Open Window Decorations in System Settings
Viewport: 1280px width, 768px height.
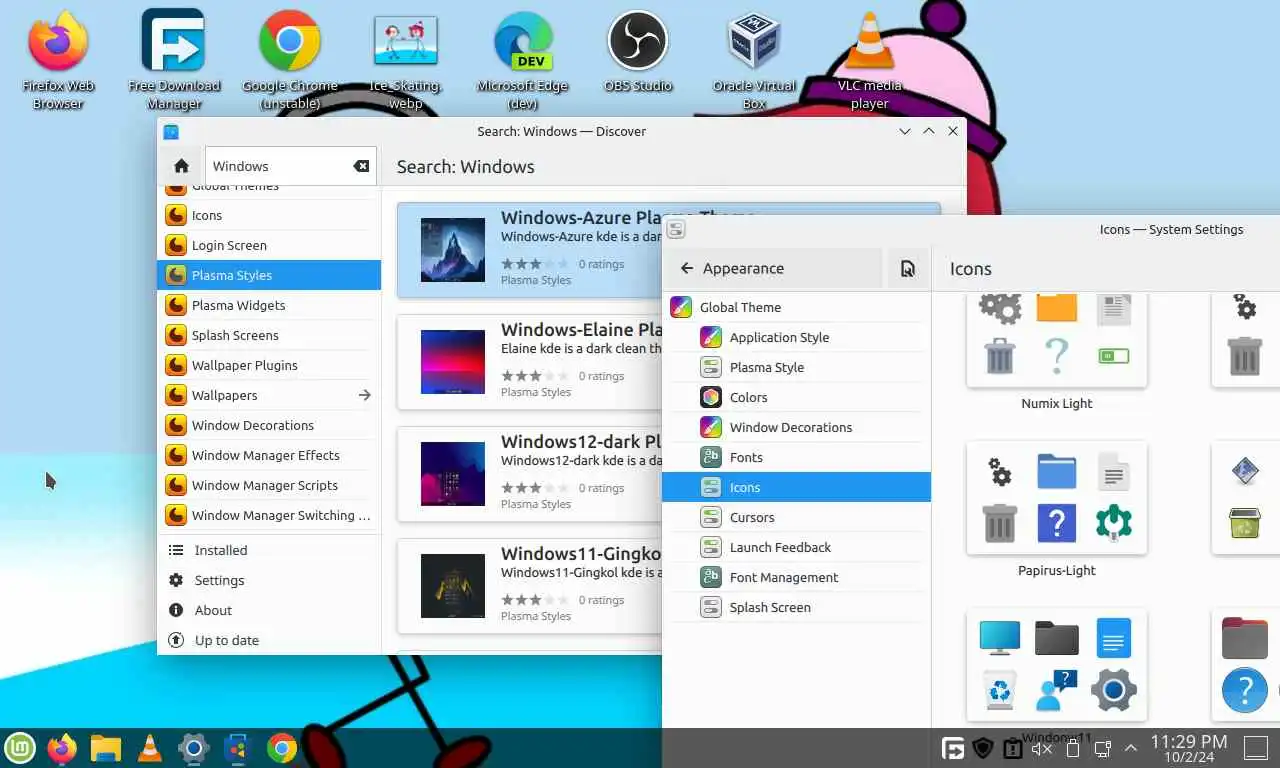click(796, 427)
